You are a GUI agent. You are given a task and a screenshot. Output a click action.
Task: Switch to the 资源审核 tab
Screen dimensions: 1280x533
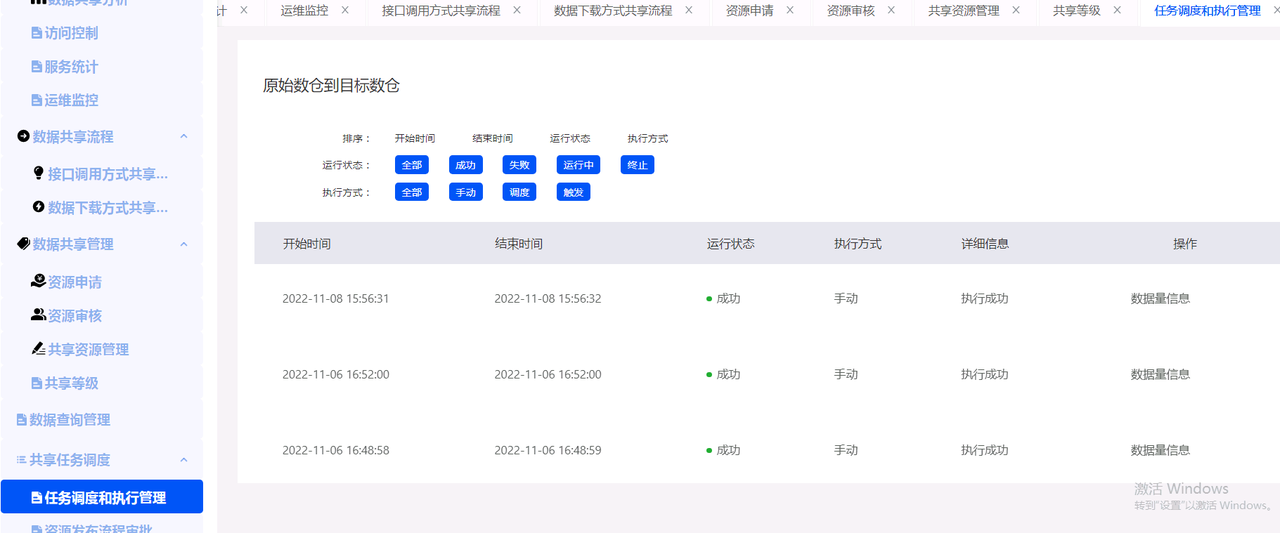pos(851,11)
